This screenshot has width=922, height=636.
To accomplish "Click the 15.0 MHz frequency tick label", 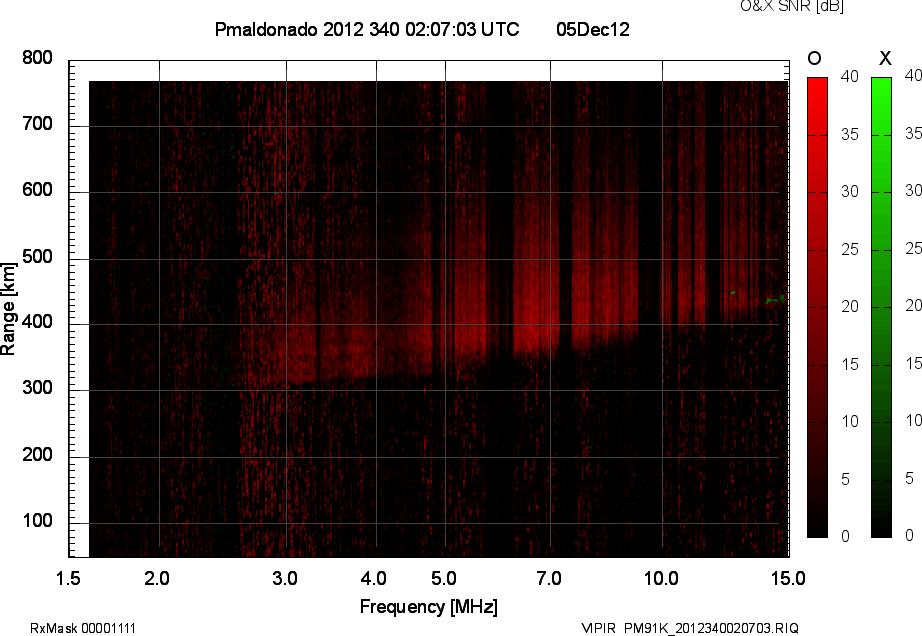I will click(788, 578).
